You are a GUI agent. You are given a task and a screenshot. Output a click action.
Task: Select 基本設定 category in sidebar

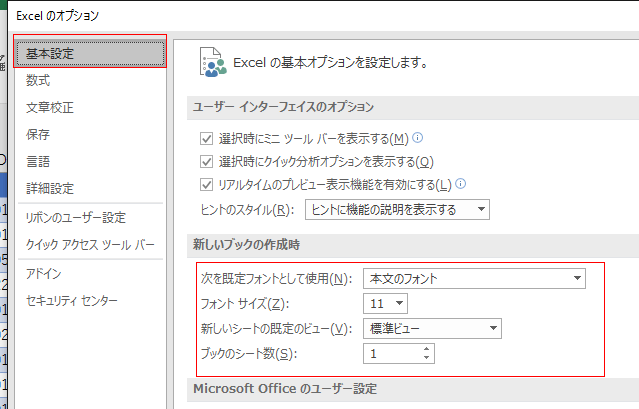pyautogui.click(x=90, y=53)
